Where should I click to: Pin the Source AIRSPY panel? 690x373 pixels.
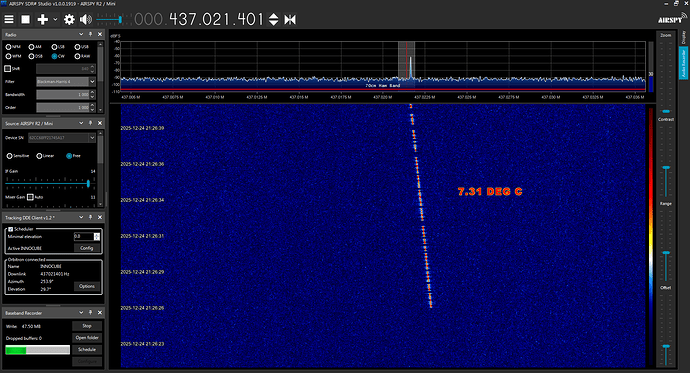pos(91,123)
